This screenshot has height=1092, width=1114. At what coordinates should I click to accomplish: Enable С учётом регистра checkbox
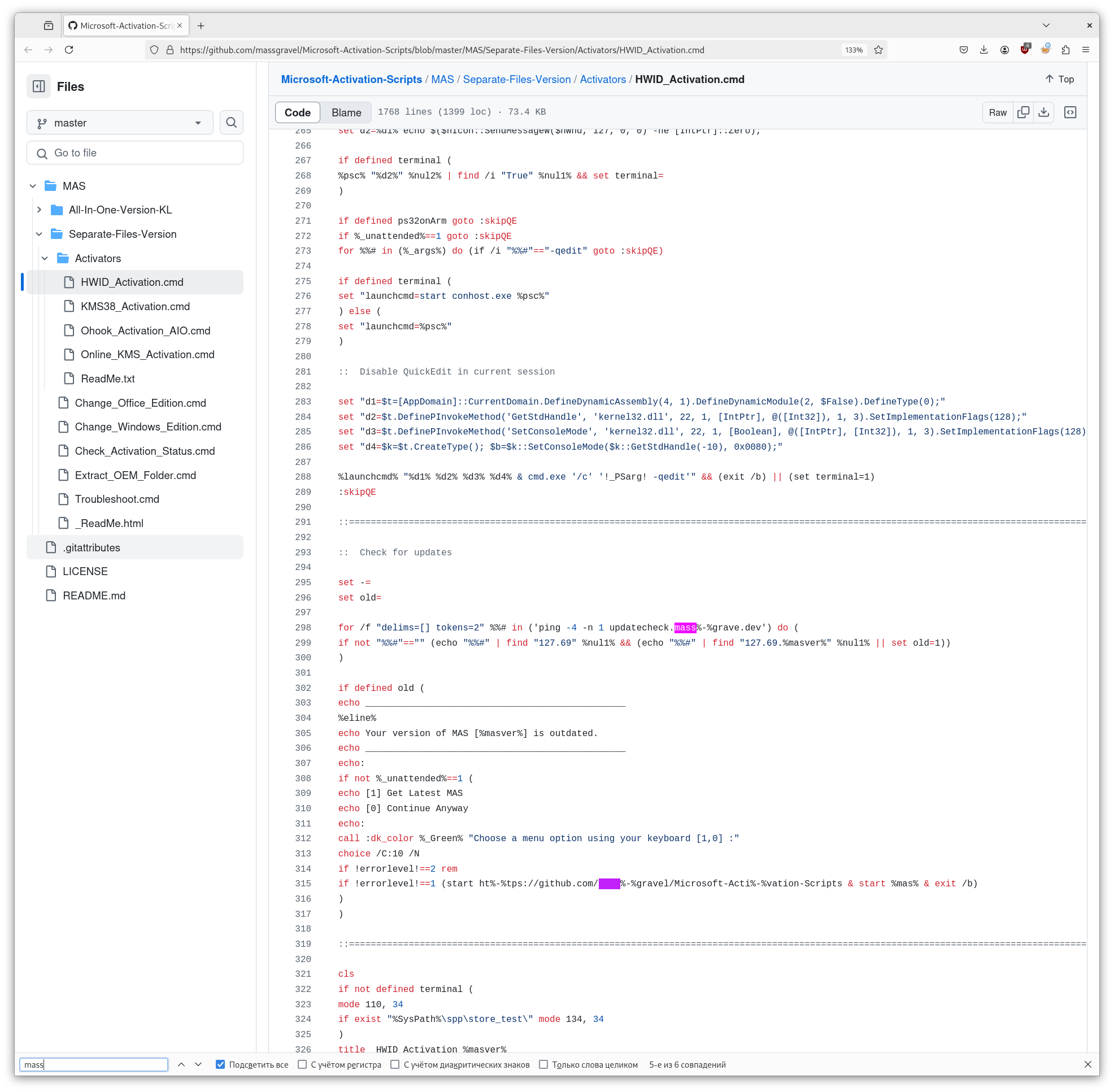(302, 1065)
